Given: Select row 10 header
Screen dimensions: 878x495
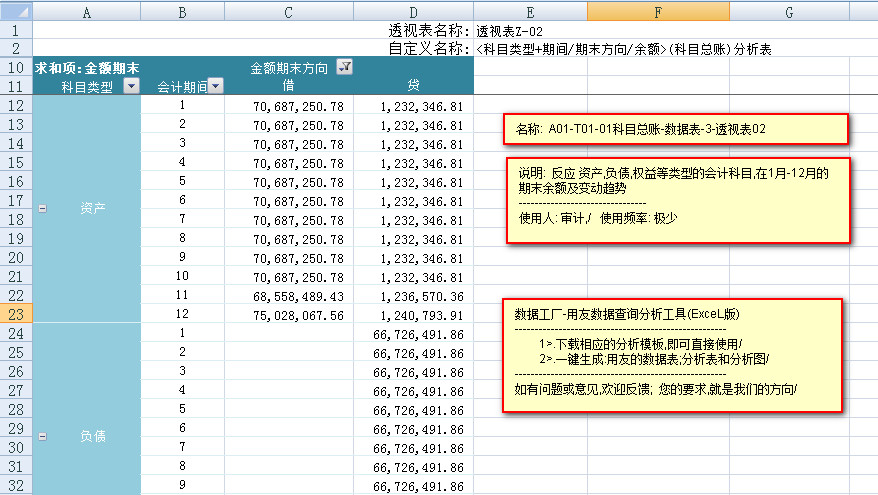Looking at the screenshot, I should tap(16, 67).
